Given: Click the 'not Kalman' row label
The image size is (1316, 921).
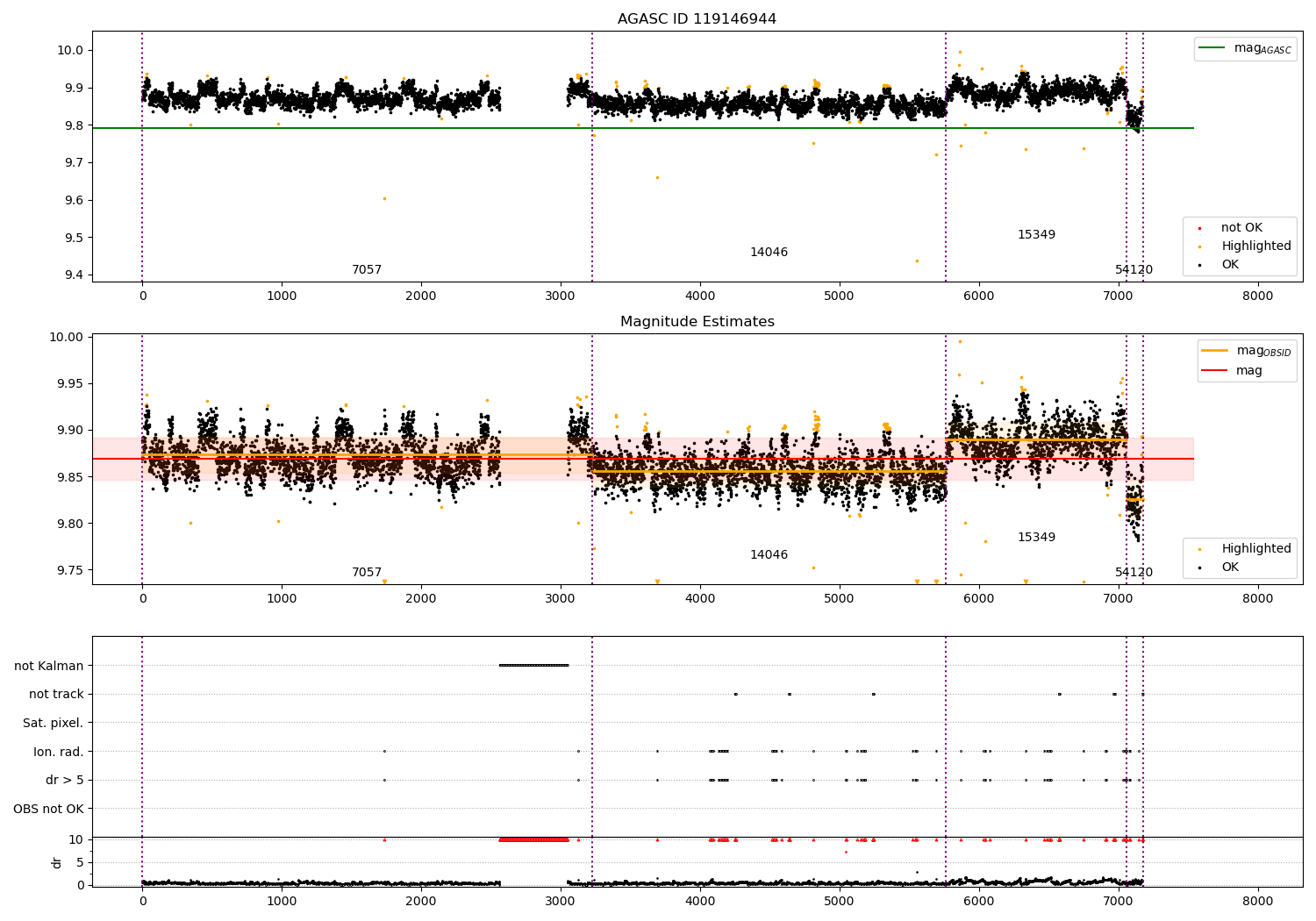Looking at the screenshot, I should (x=49, y=666).
